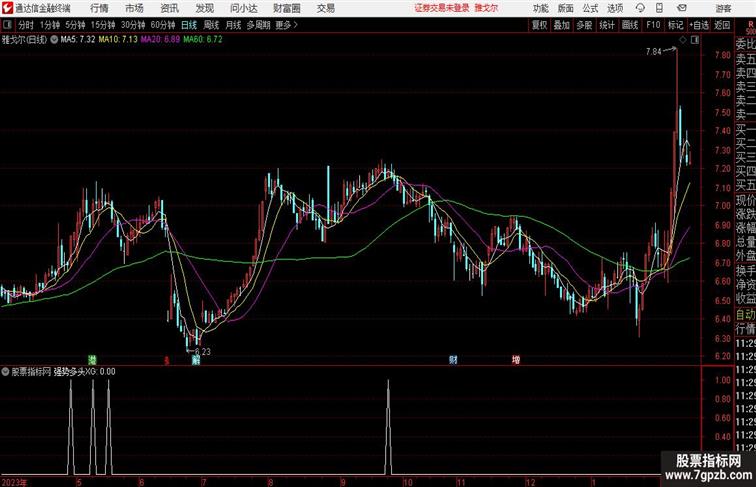This screenshot has height=487, width=756.
Task: Click the green 港 marker on timeline
Action: coord(92,360)
